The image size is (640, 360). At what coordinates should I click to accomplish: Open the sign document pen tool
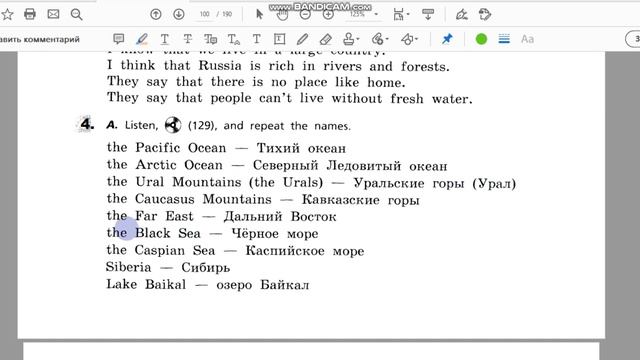[x=462, y=15]
